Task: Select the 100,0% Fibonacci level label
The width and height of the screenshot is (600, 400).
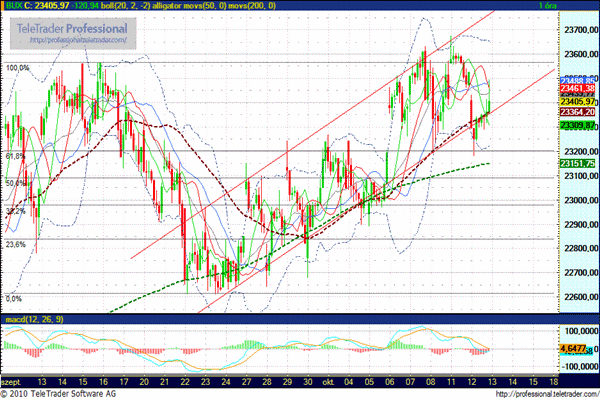Action: (x=17, y=68)
